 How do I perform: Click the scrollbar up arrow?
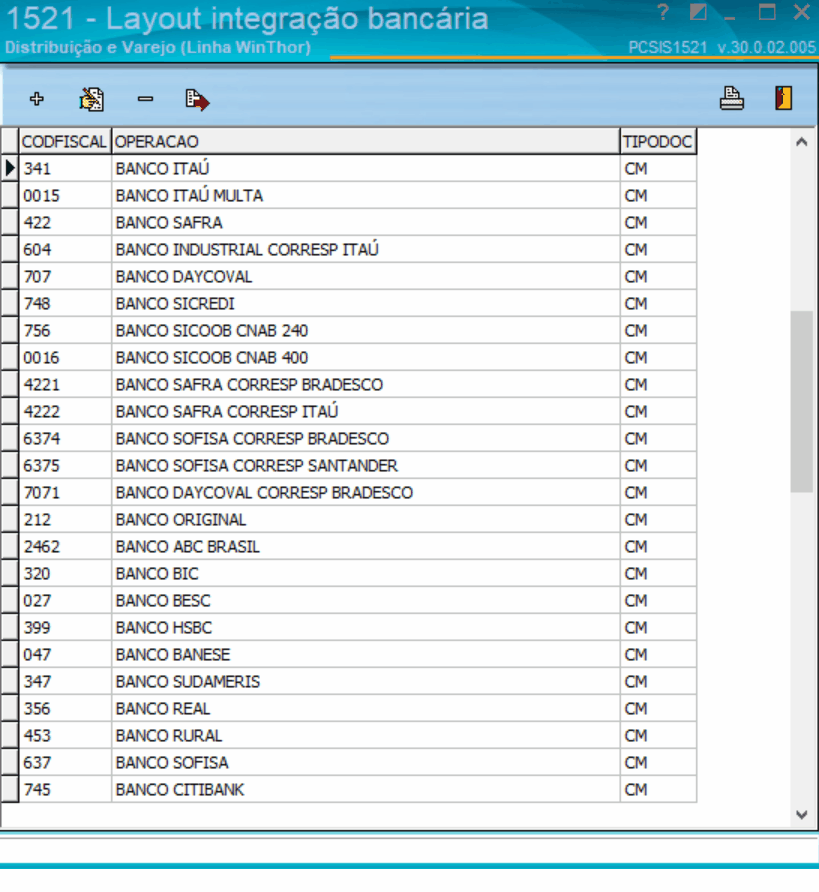click(x=802, y=142)
